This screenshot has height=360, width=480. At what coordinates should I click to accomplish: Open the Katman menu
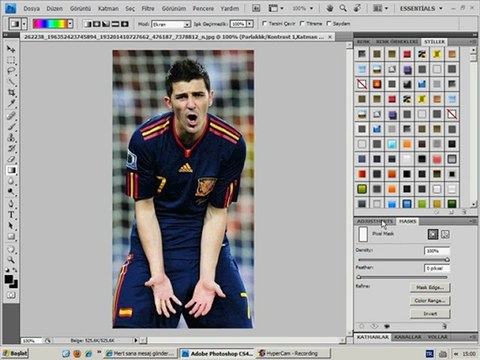pos(108,9)
